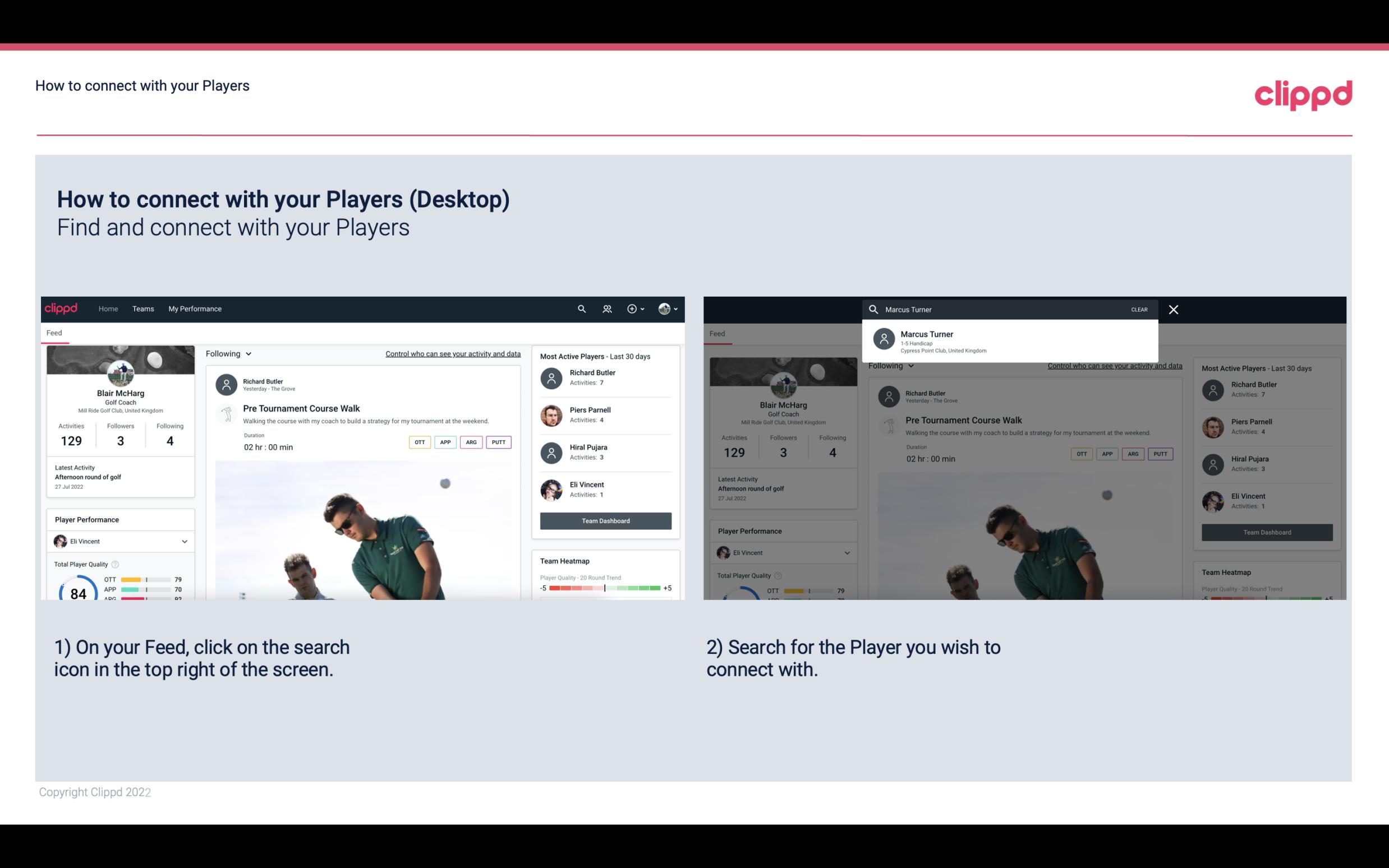This screenshot has width=1389, height=868.
Task: Click the My Performance tab
Action: (x=194, y=308)
